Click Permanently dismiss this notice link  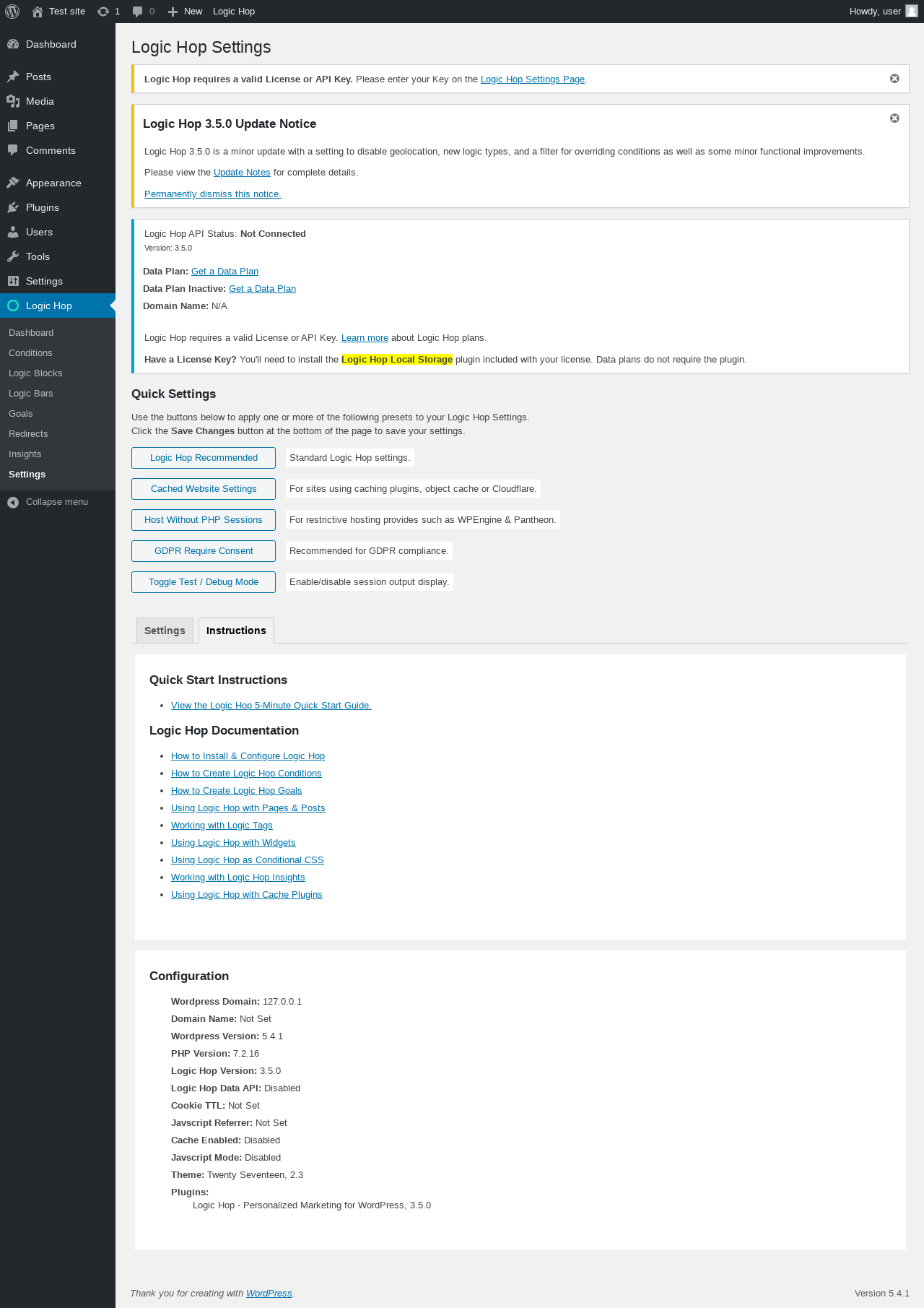(213, 194)
